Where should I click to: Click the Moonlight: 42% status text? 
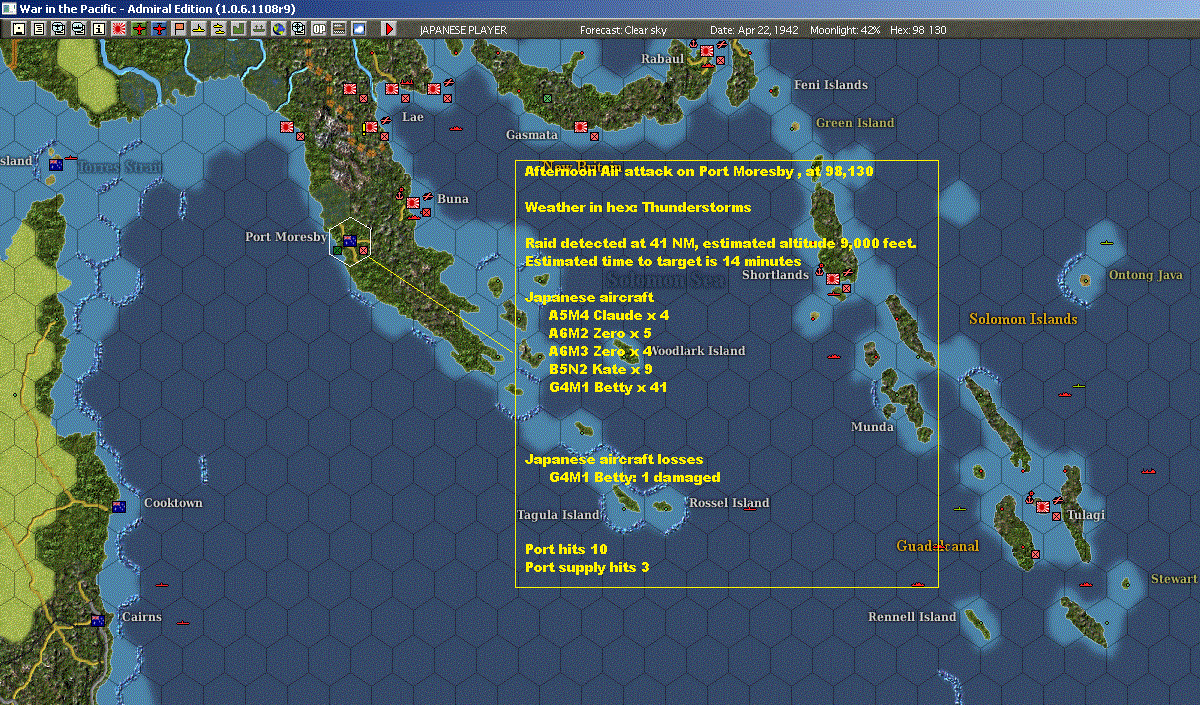point(845,30)
